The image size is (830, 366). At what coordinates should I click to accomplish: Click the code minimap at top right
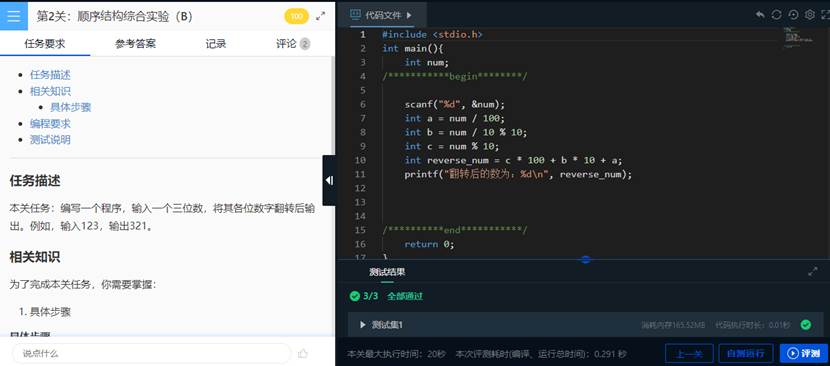pyautogui.click(x=799, y=38)
